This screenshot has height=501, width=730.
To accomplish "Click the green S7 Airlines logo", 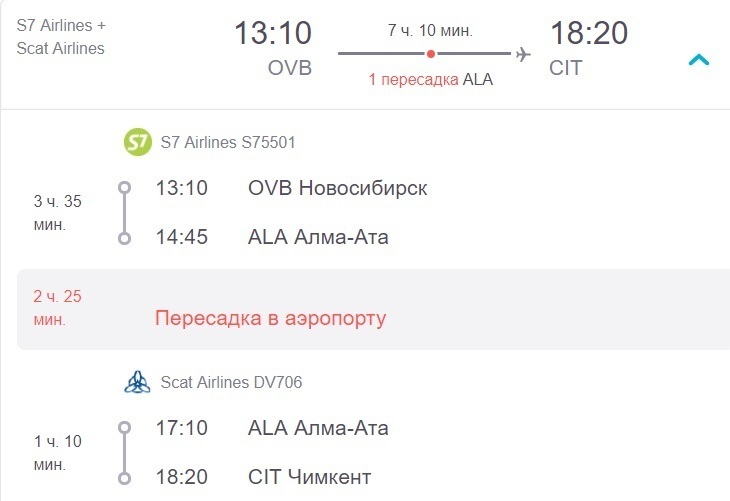I will click(x=137, y=142).
